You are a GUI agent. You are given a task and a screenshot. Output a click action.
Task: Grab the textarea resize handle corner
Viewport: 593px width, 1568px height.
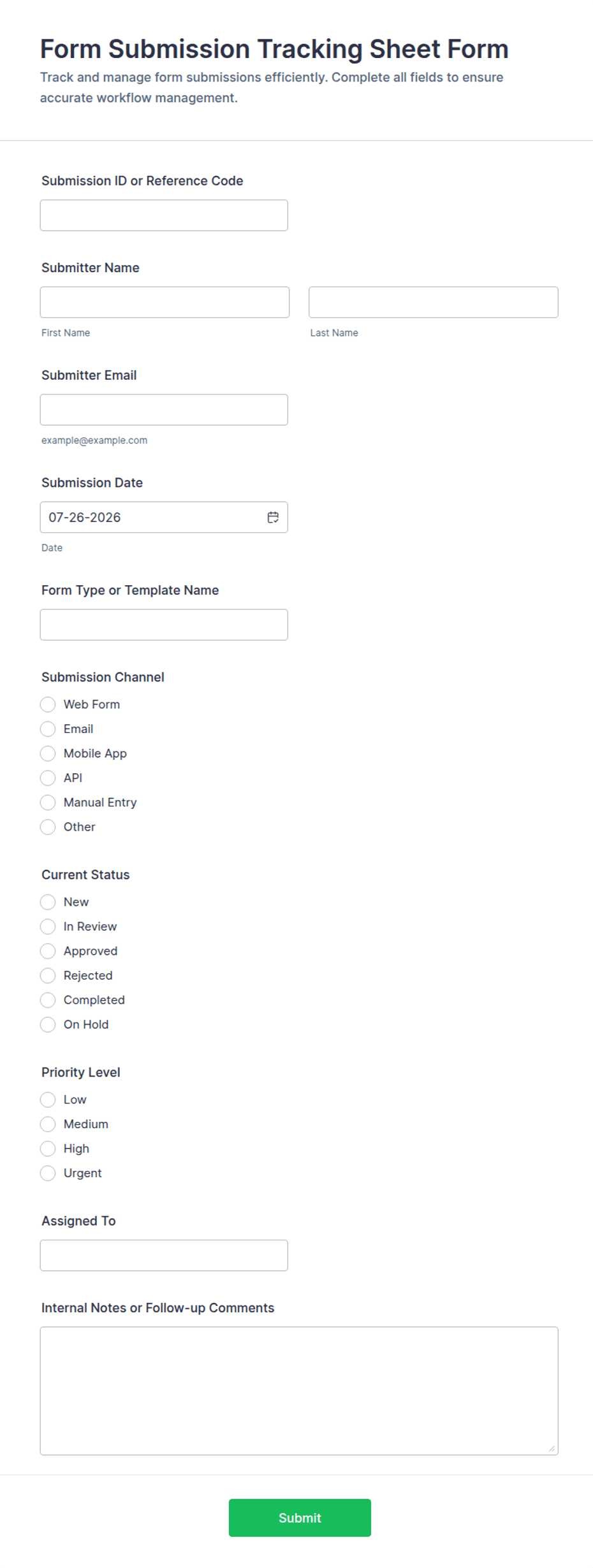552,1448
